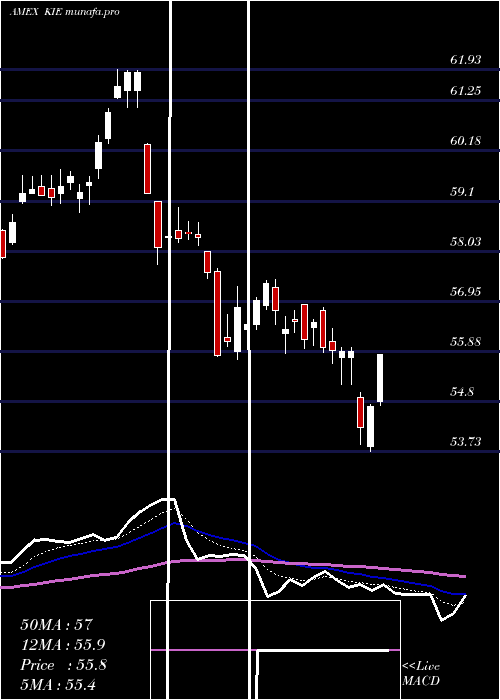Screen dimensions: 500x700
Task: Click the AMEX KIE munafa.pro title
Action: (x=64, y=12)
